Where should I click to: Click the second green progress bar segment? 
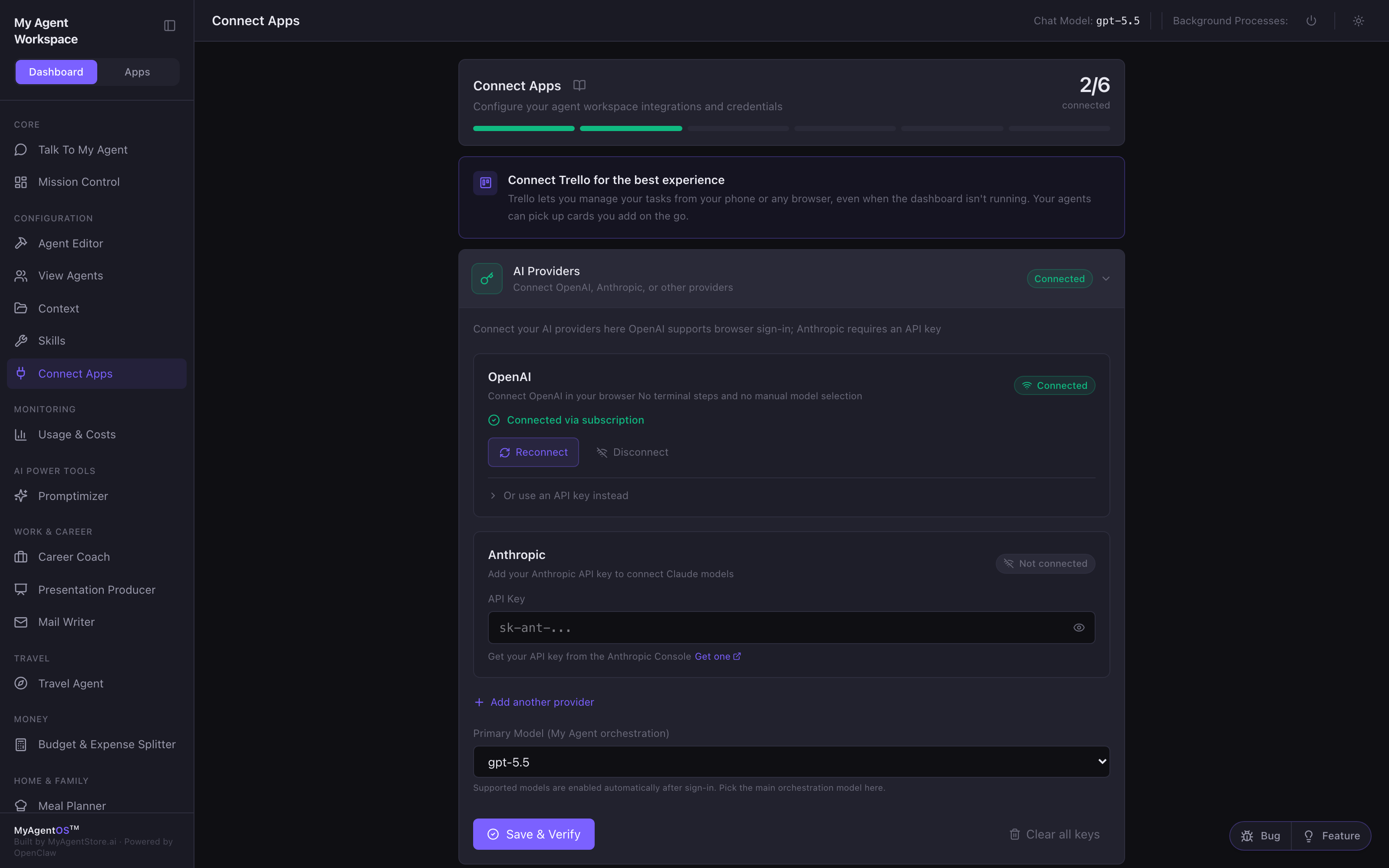click(631, 128)
